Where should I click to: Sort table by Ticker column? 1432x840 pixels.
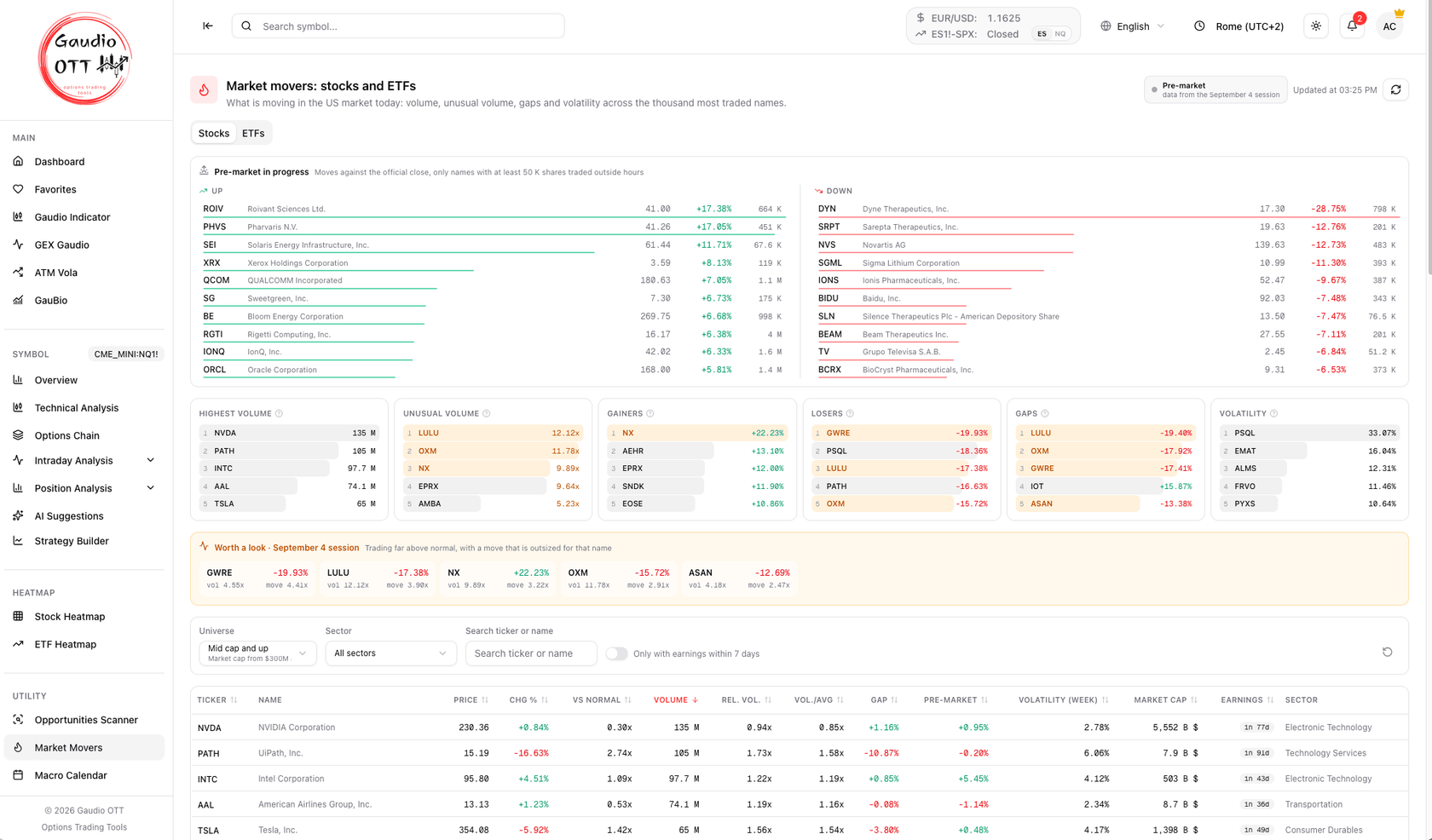pyautogui.click(x=217, y=700)
